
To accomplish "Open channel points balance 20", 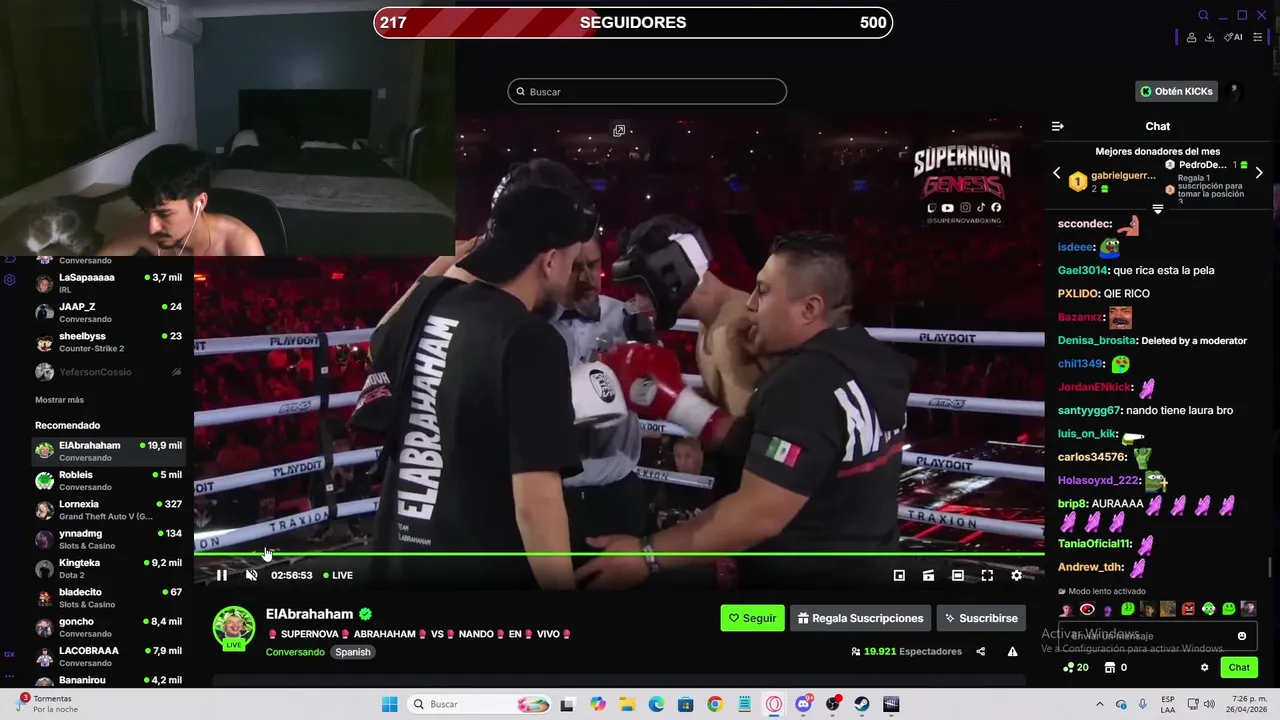I will pos(1077,667).
